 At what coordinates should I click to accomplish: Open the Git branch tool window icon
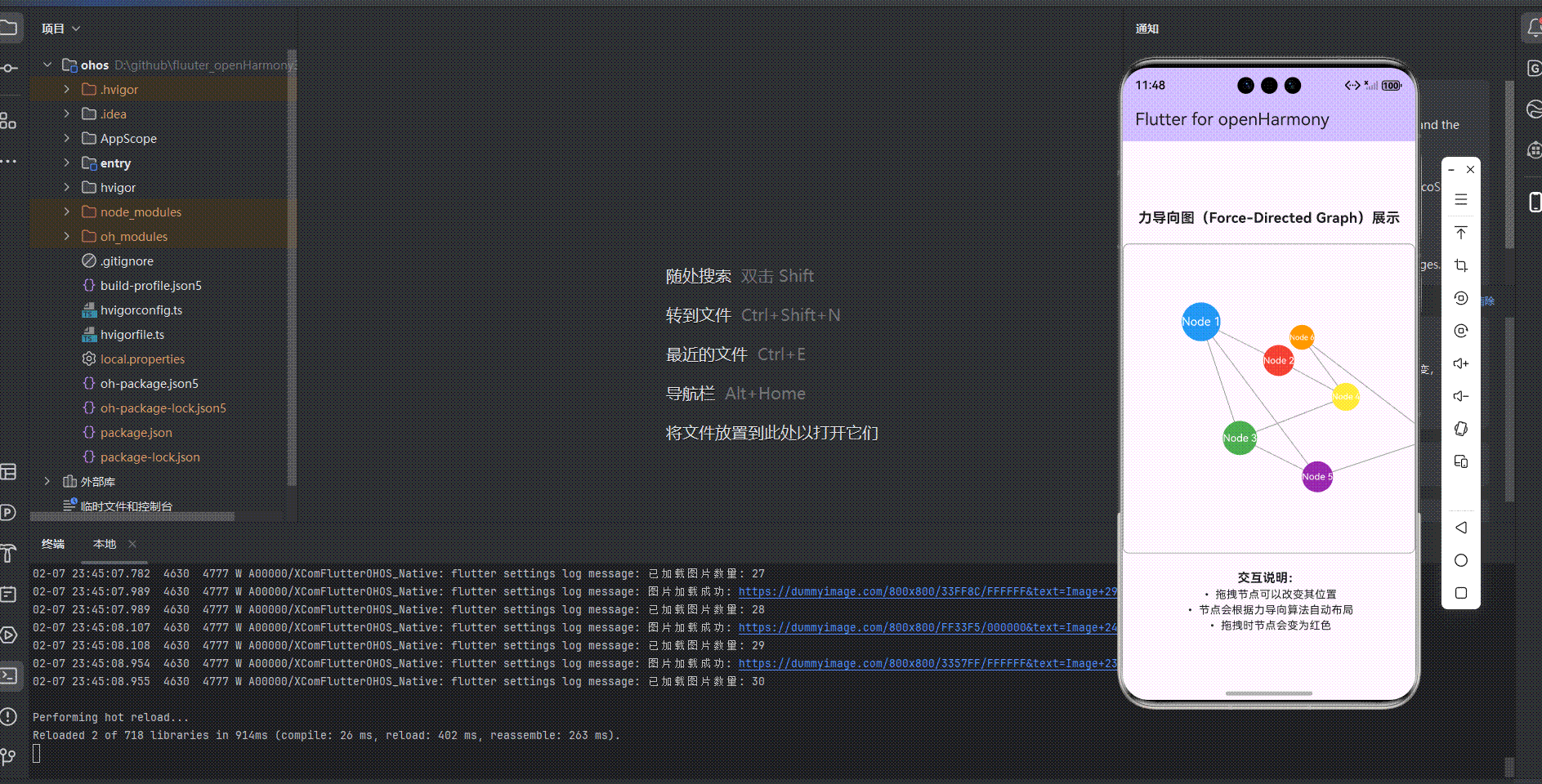tap(8, 757)
